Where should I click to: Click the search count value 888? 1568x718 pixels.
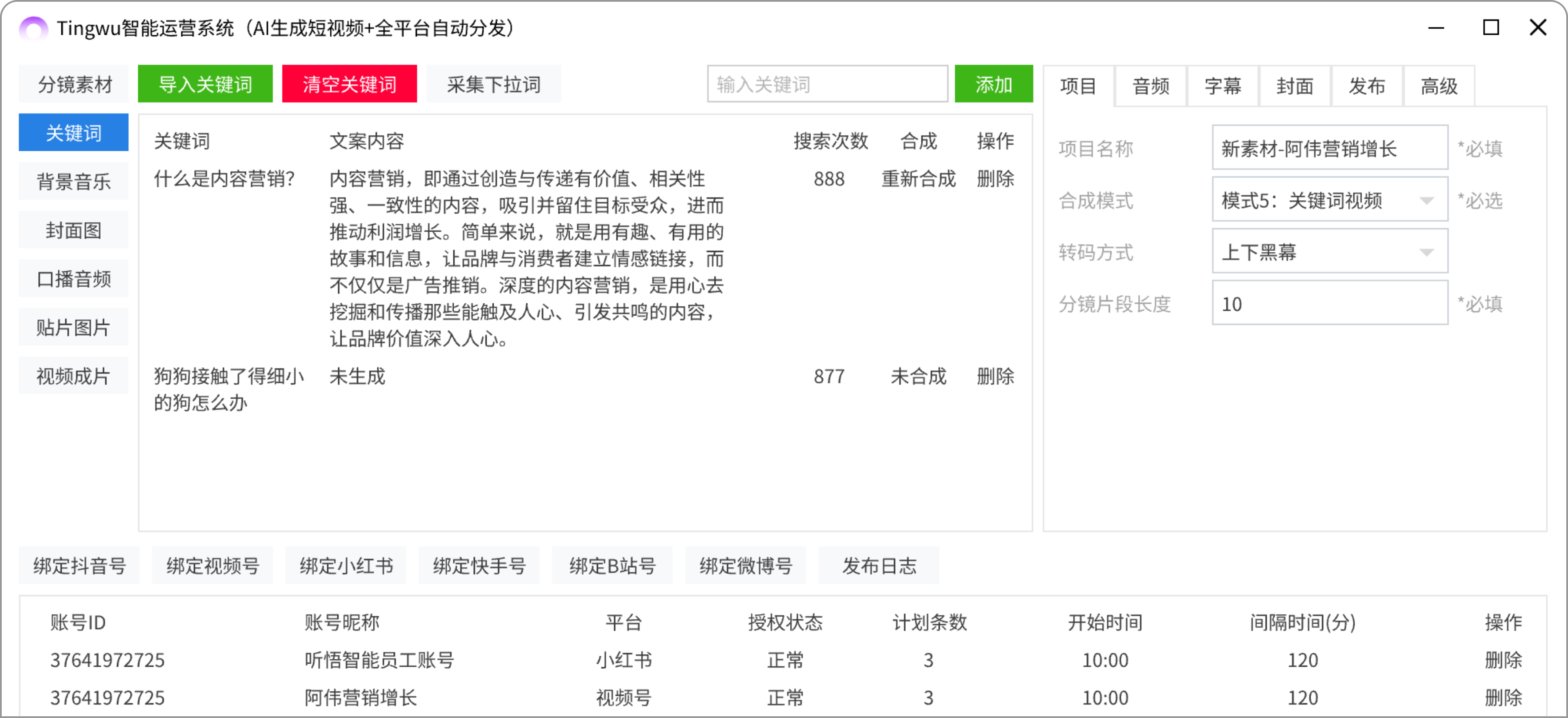tap(829, 179)
